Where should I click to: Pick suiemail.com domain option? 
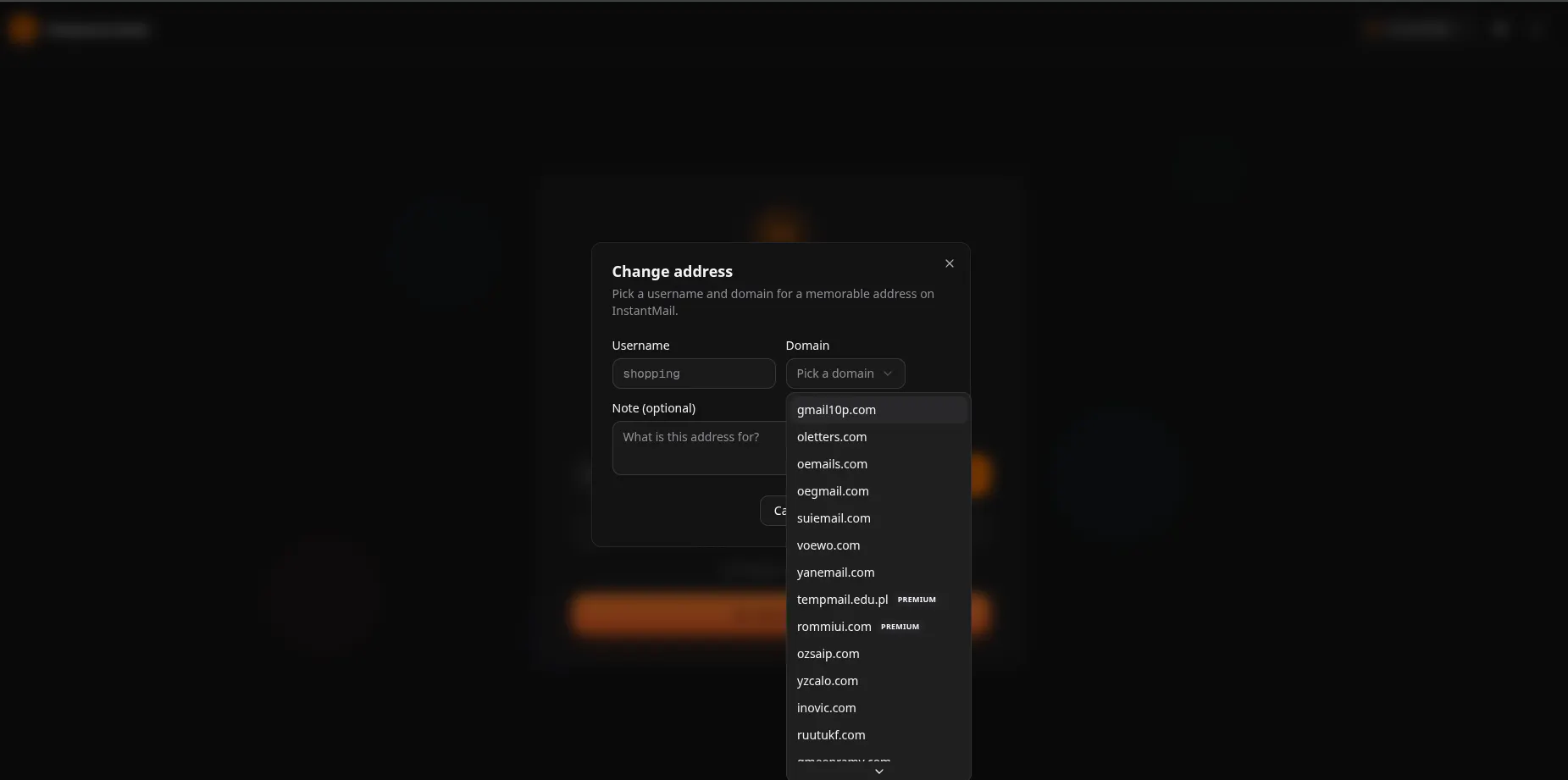point(878,518)
